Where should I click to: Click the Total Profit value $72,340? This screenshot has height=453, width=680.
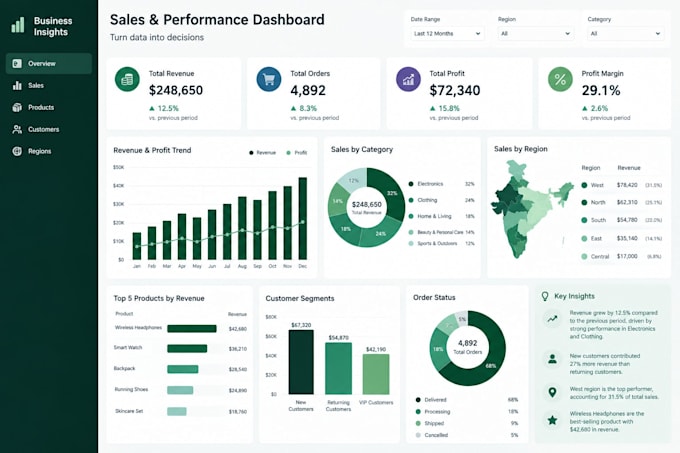(x=454, y=91)
